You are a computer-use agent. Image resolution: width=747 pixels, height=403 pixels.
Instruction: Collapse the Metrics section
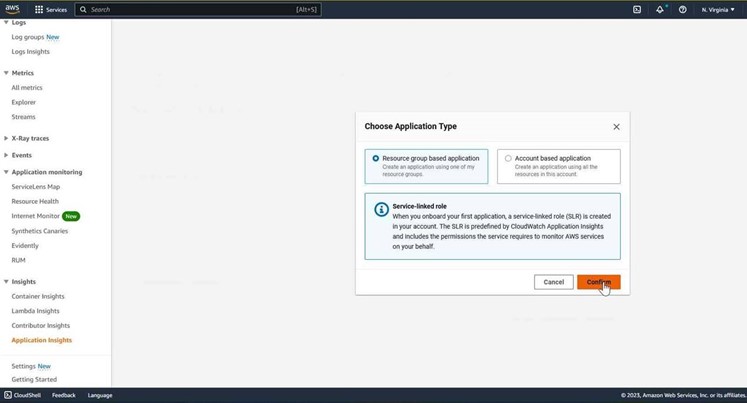pyautogui.click(x=6, y=73)
